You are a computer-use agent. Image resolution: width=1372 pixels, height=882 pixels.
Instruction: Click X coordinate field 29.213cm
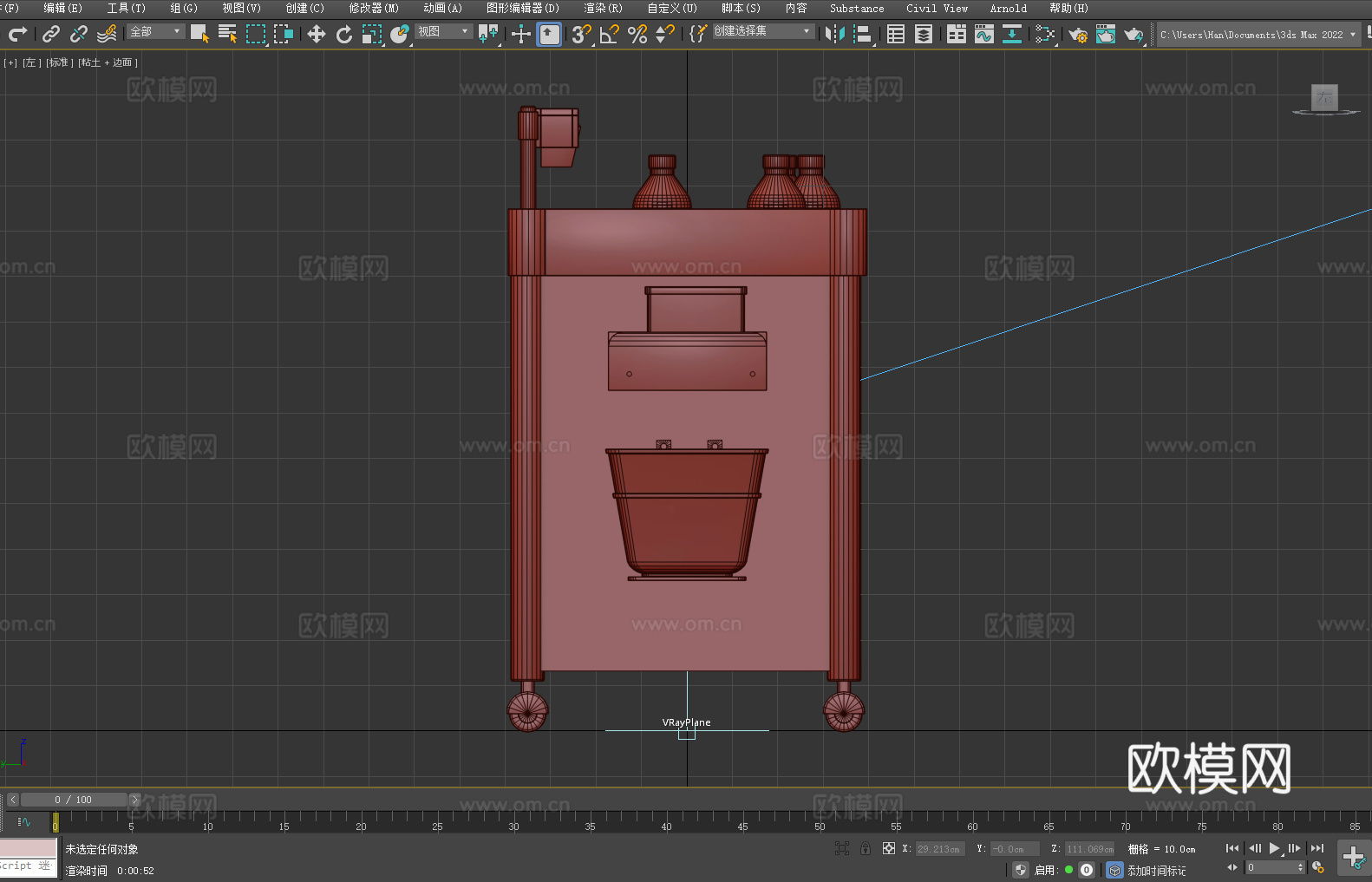(939, 849)
